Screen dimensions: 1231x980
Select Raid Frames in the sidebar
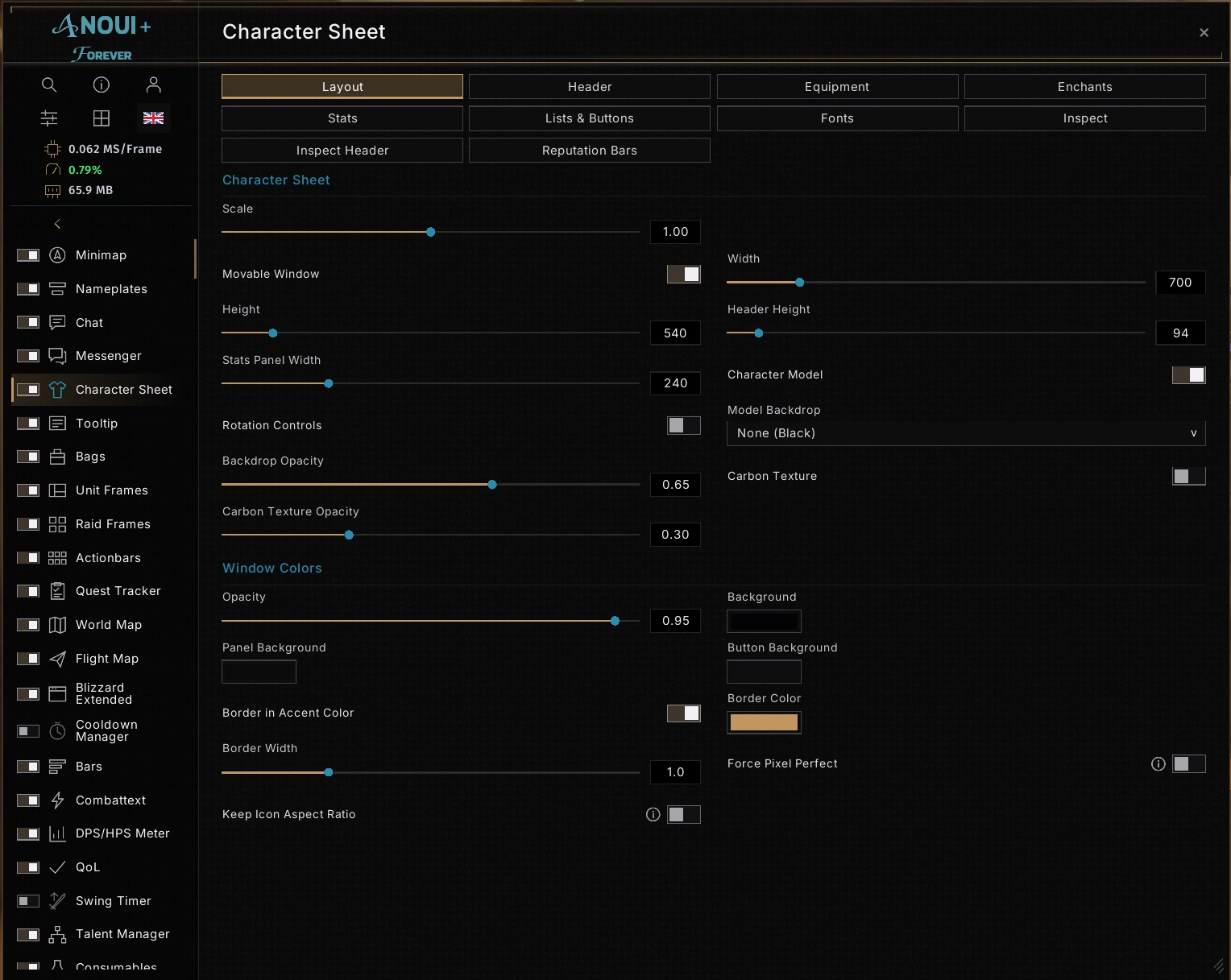pos(113,524)
